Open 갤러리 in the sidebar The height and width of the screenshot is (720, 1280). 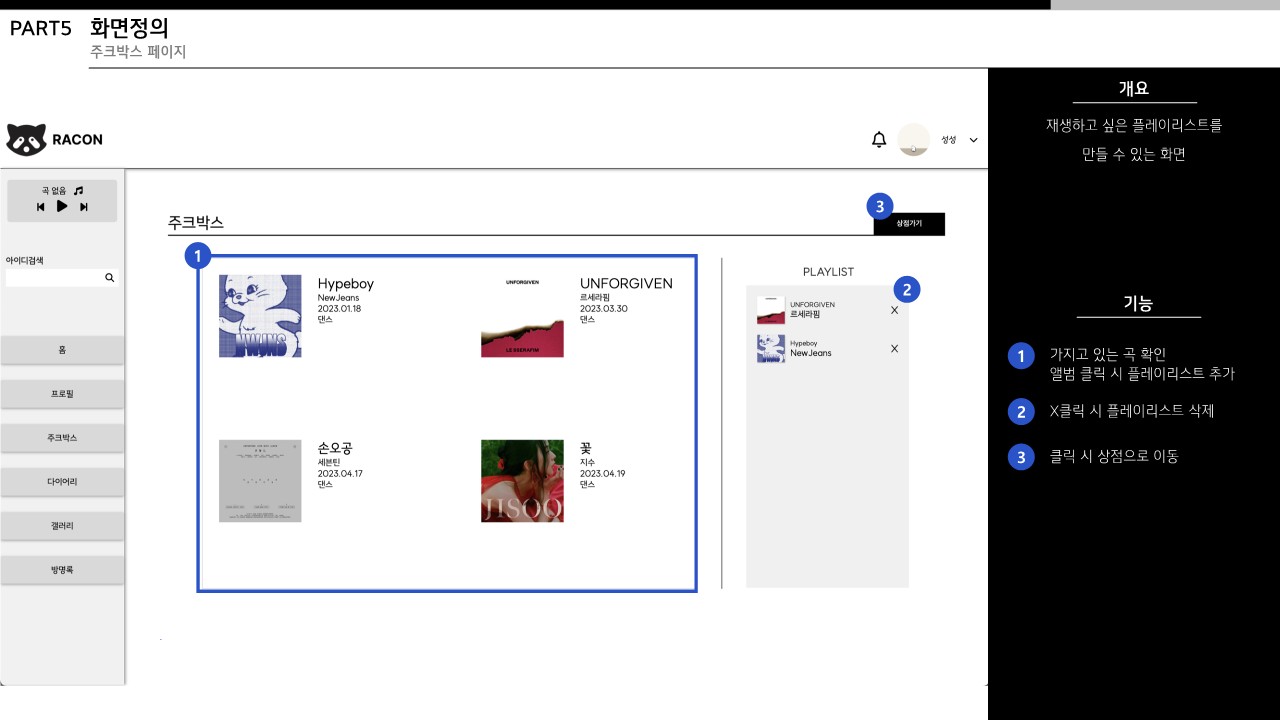(x=62, y=526)
